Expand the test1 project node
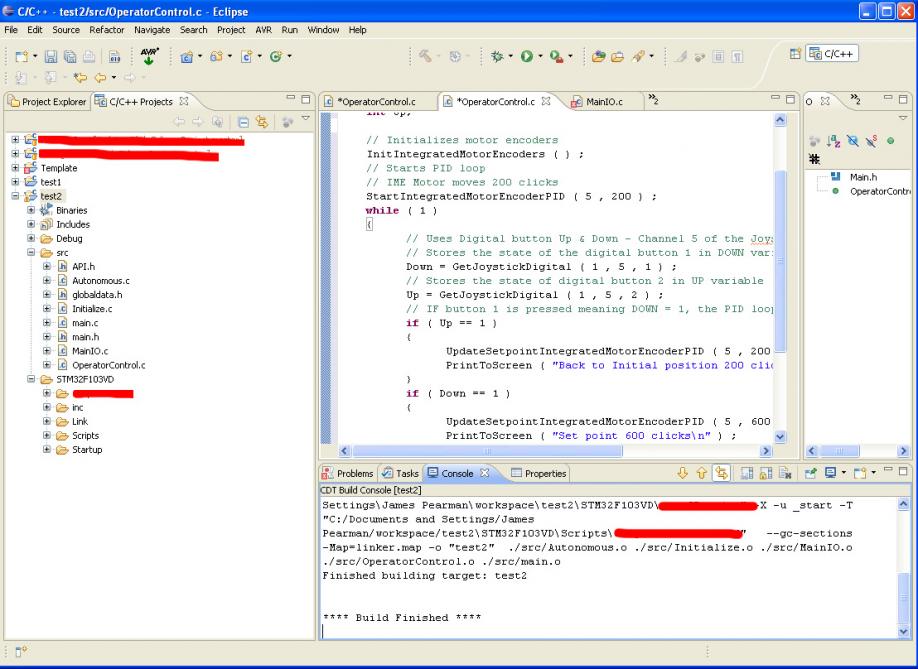The width and height of the screenshot is (918, 669). (15, 182)
